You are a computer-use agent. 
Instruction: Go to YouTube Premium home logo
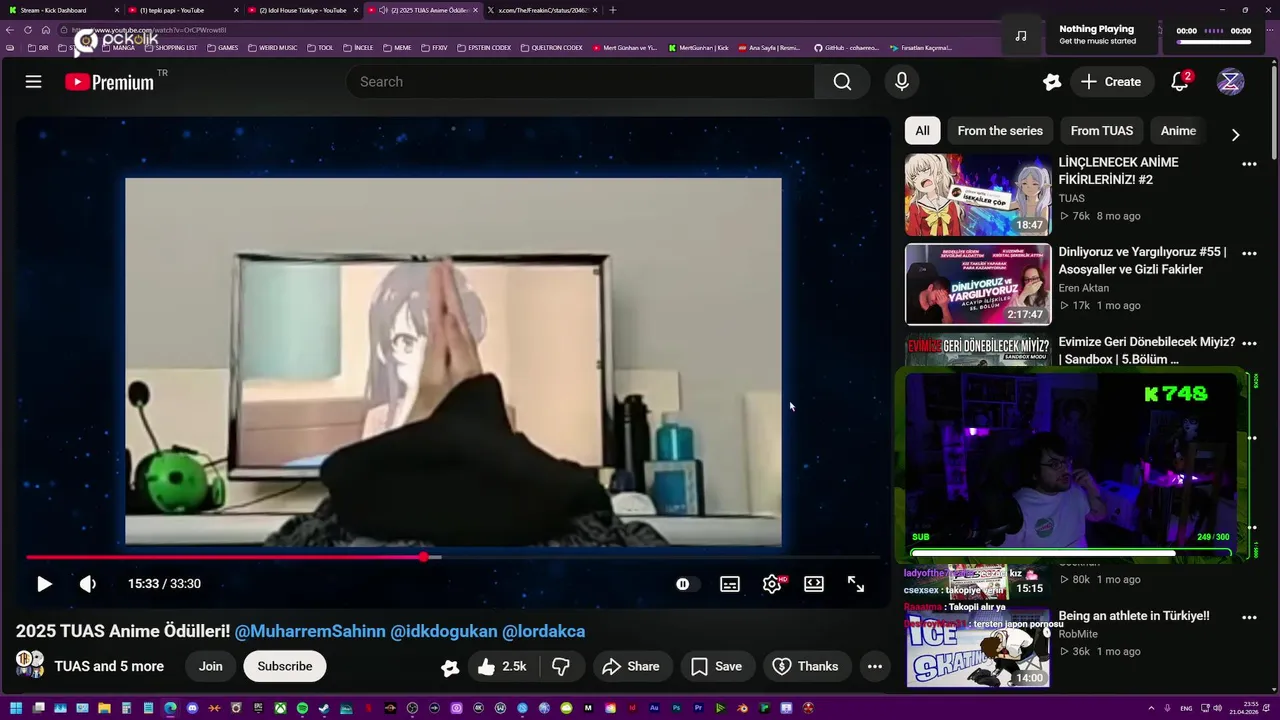111,82
